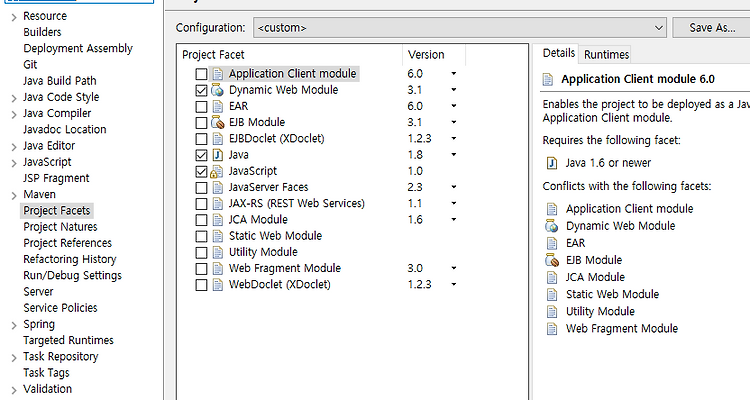750x400 pixels.
Task: Click the Version column header
Action: pos(426,54)
